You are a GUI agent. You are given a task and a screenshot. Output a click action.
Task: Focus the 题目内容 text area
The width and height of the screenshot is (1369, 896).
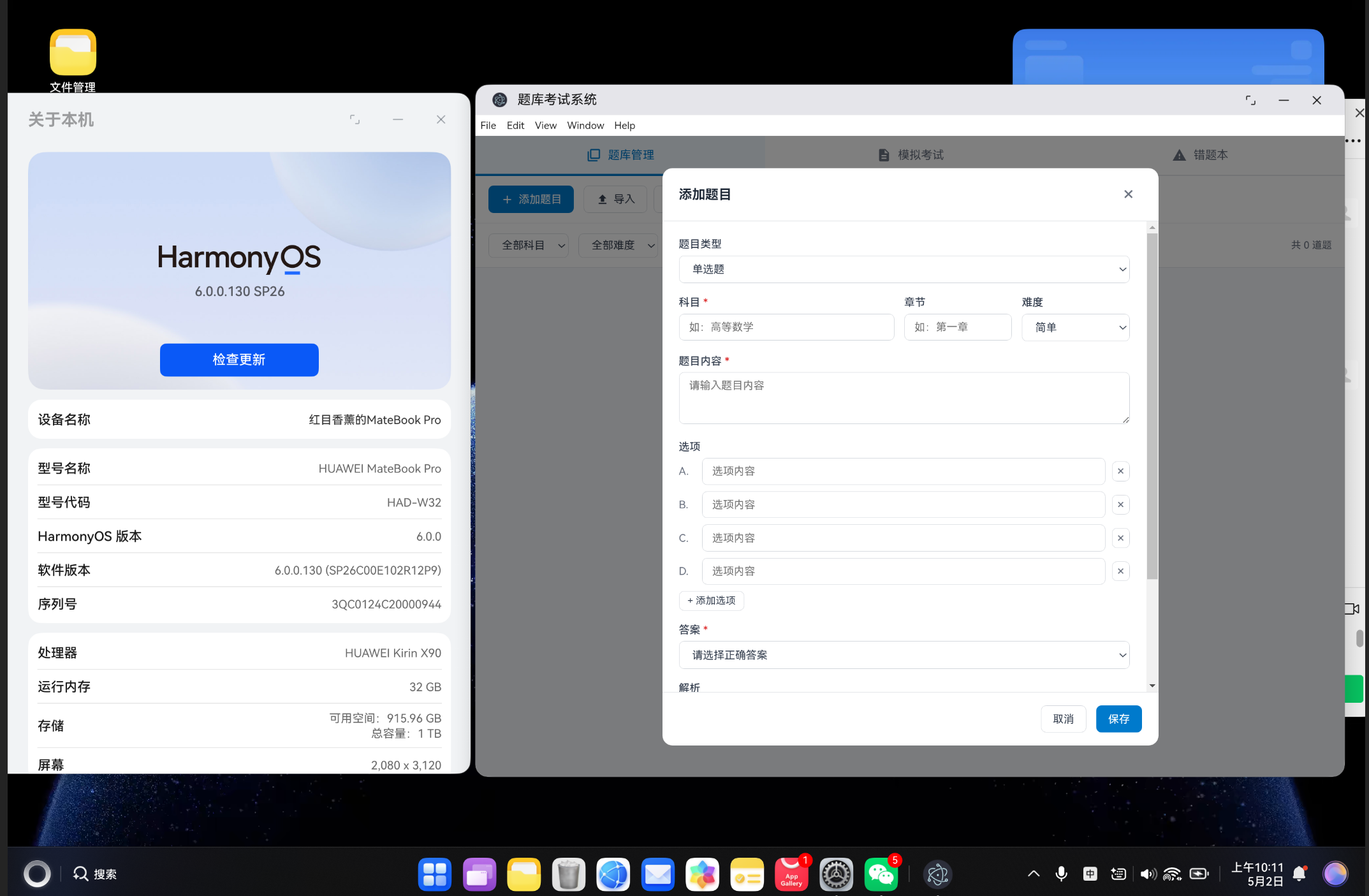click(x=904, y=398)
